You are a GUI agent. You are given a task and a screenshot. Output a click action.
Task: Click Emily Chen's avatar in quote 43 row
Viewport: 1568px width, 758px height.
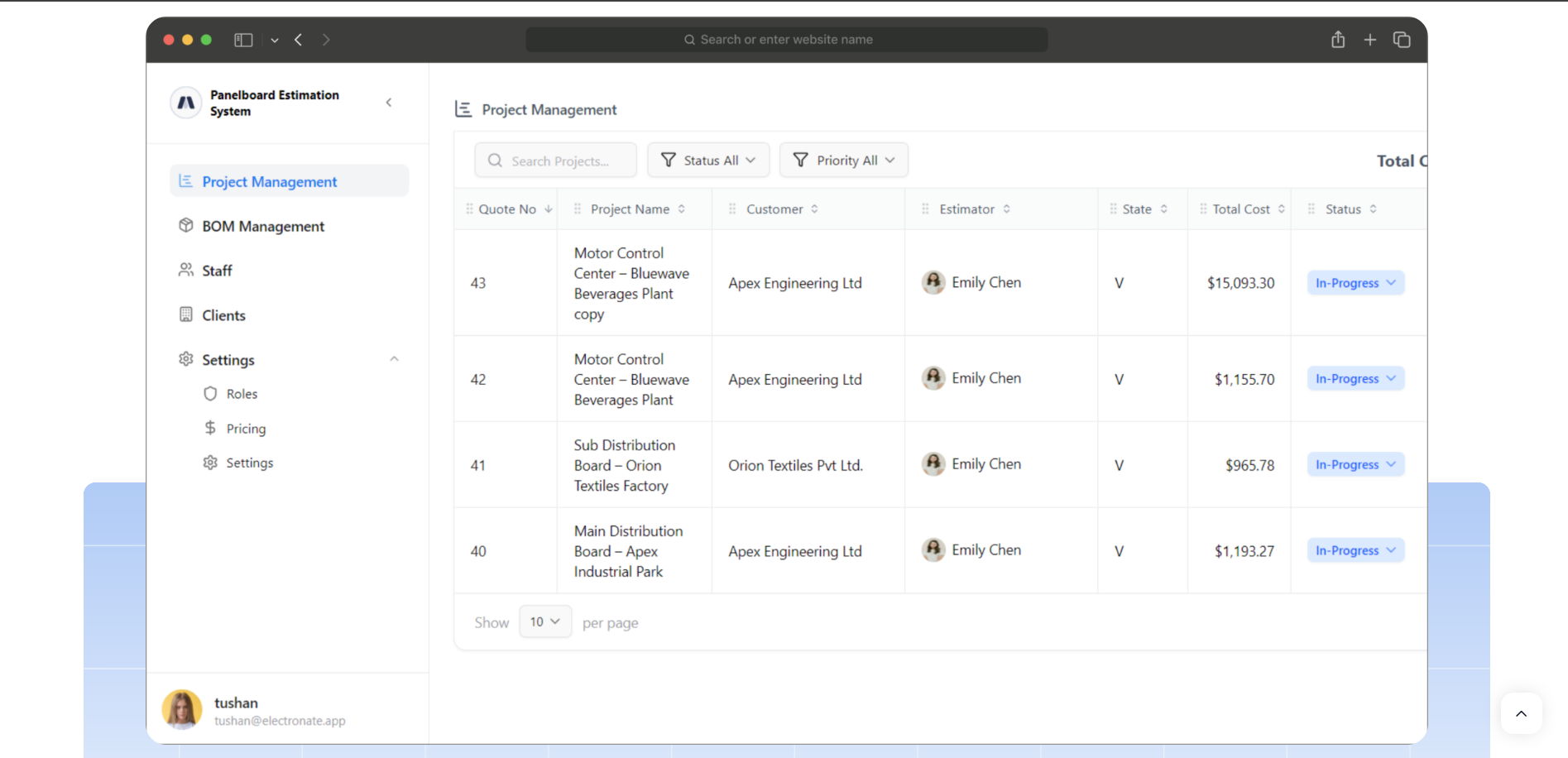coord(933,282)
